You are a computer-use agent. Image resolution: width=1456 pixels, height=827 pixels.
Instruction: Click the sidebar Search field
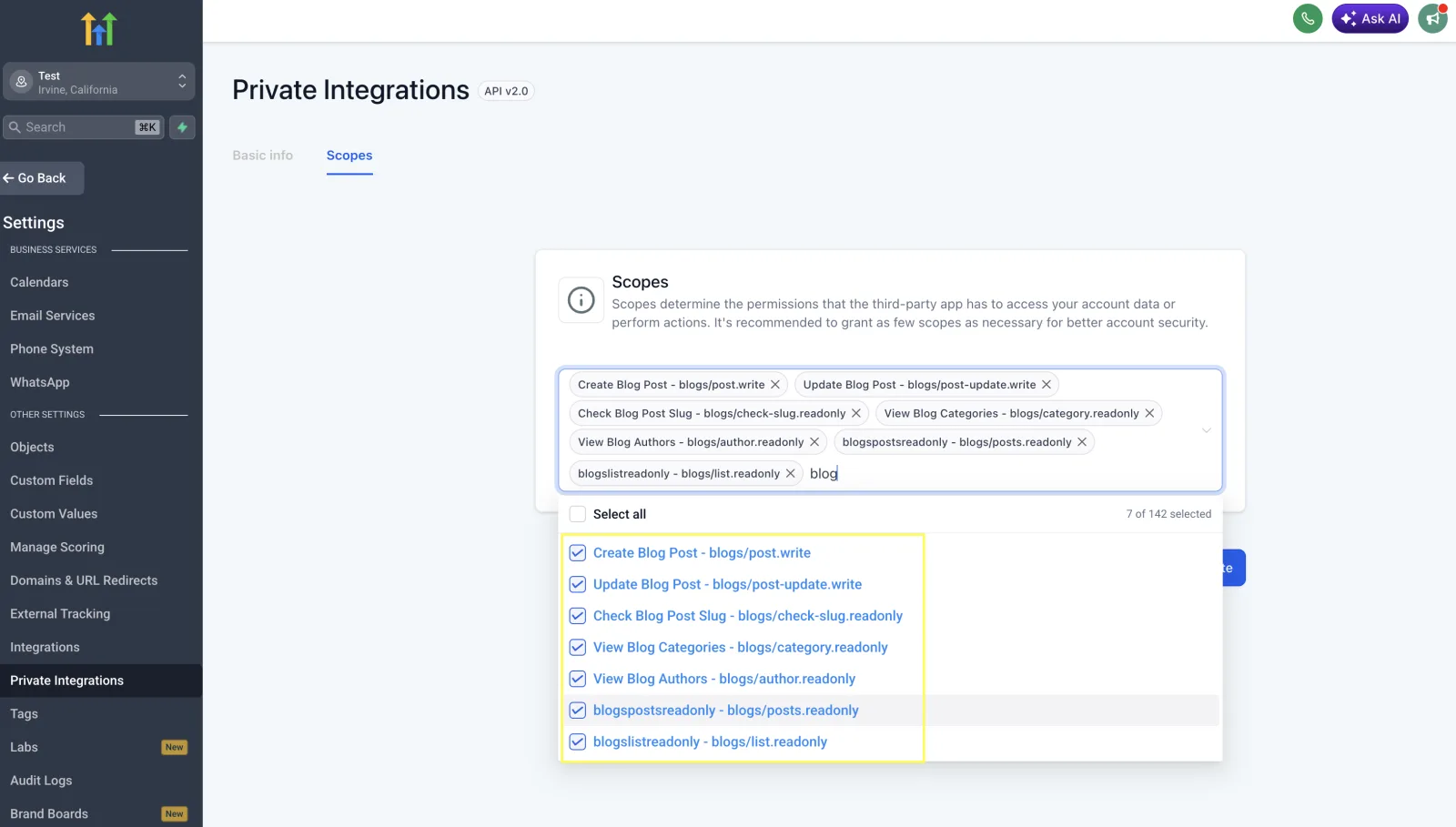pyautogui.click(x=84, y=127)
